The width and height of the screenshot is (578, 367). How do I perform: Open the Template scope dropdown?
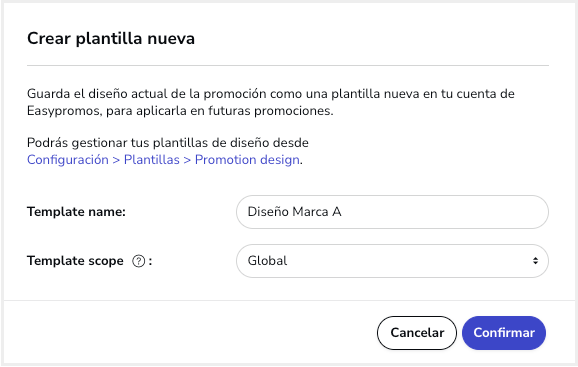point(392,261)
